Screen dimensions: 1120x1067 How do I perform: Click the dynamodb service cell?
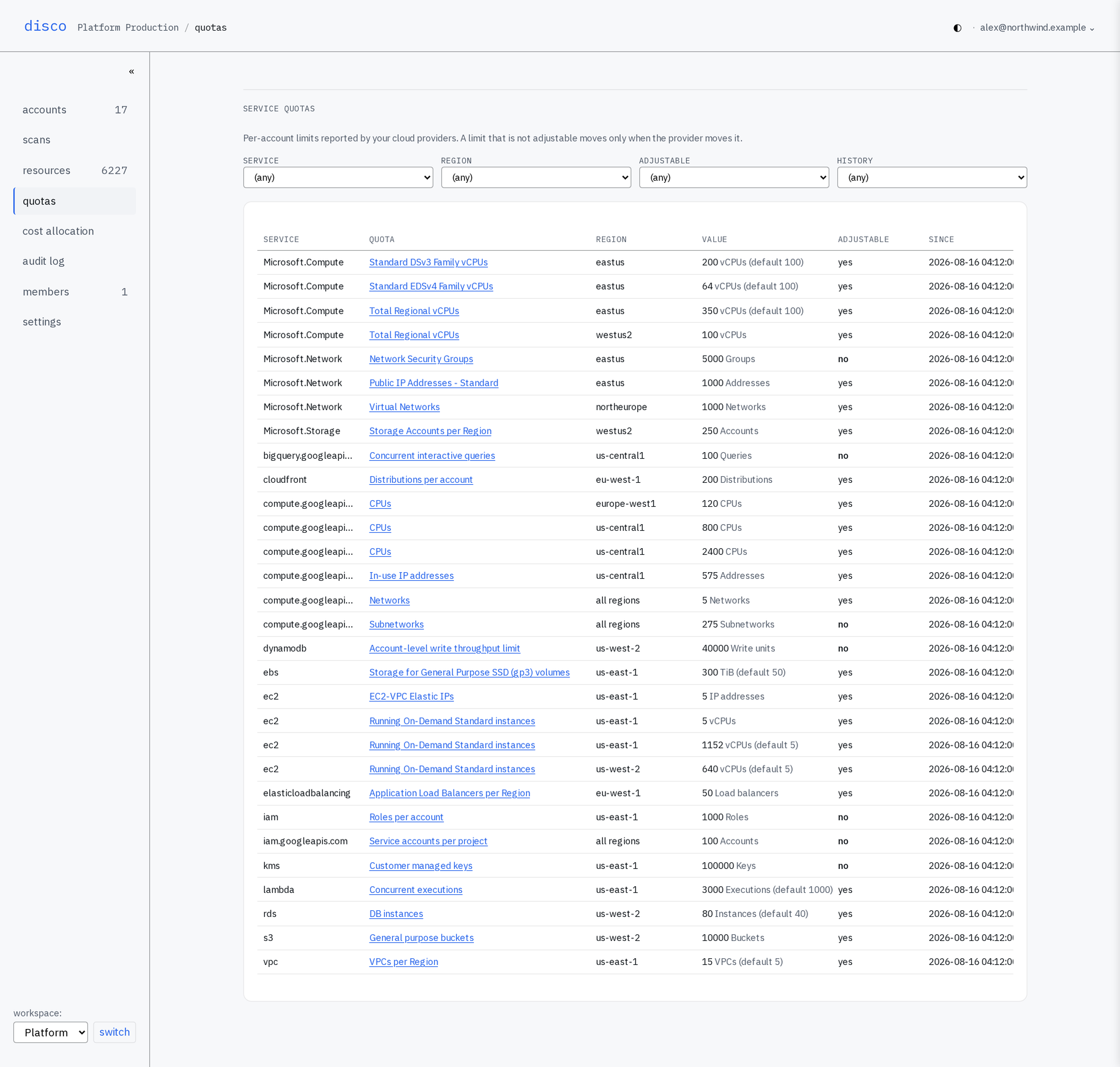[285, 649]
